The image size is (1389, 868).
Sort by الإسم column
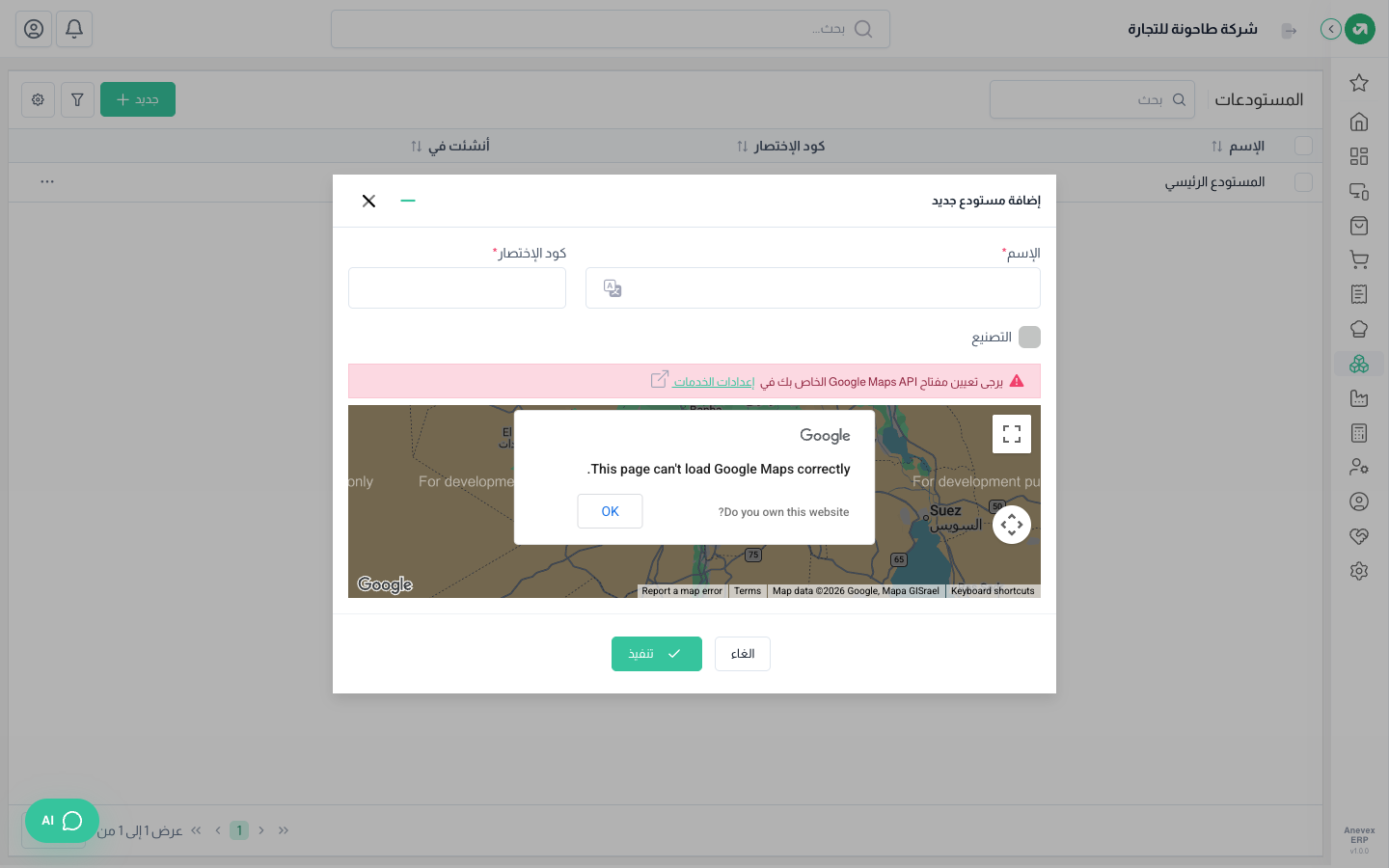pyautogui.click(x=1217, y=147)
